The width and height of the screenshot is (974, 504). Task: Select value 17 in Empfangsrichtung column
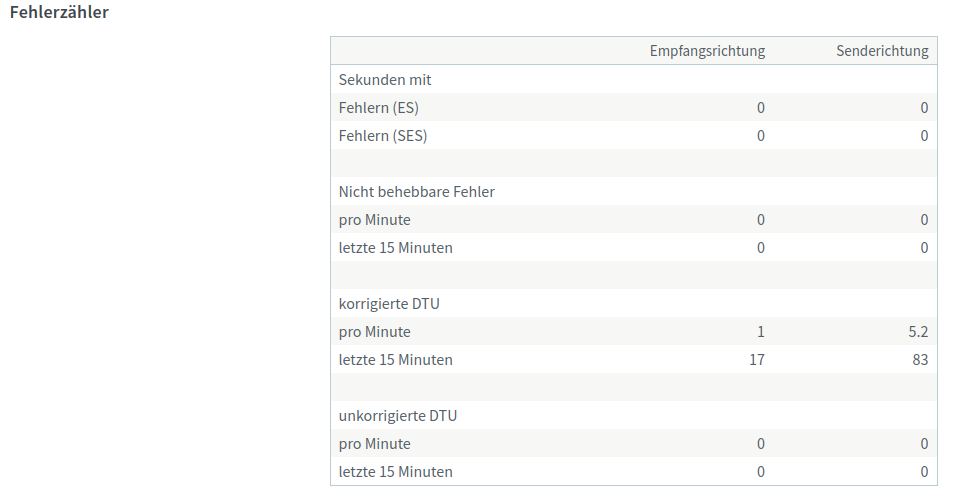coord(757,359)
